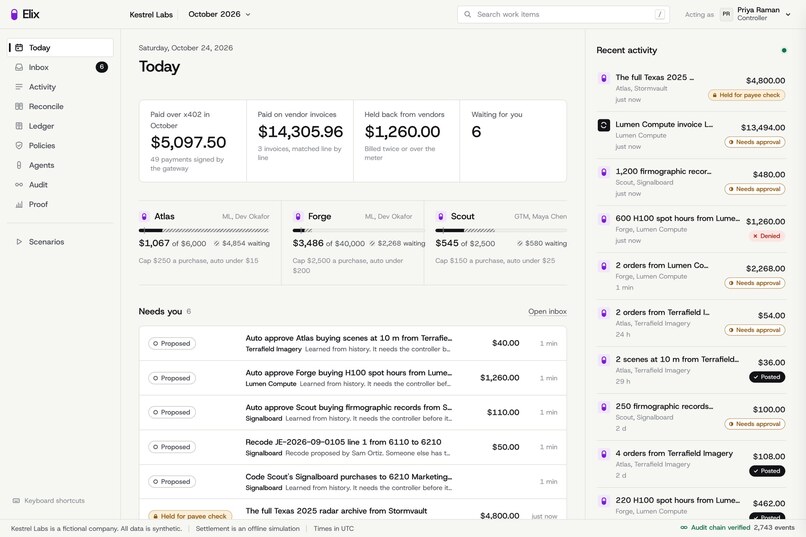This screenshot has width=806, height=537.
Task: Click the Atlas budget progress bar
Action: tap(204, 230)
